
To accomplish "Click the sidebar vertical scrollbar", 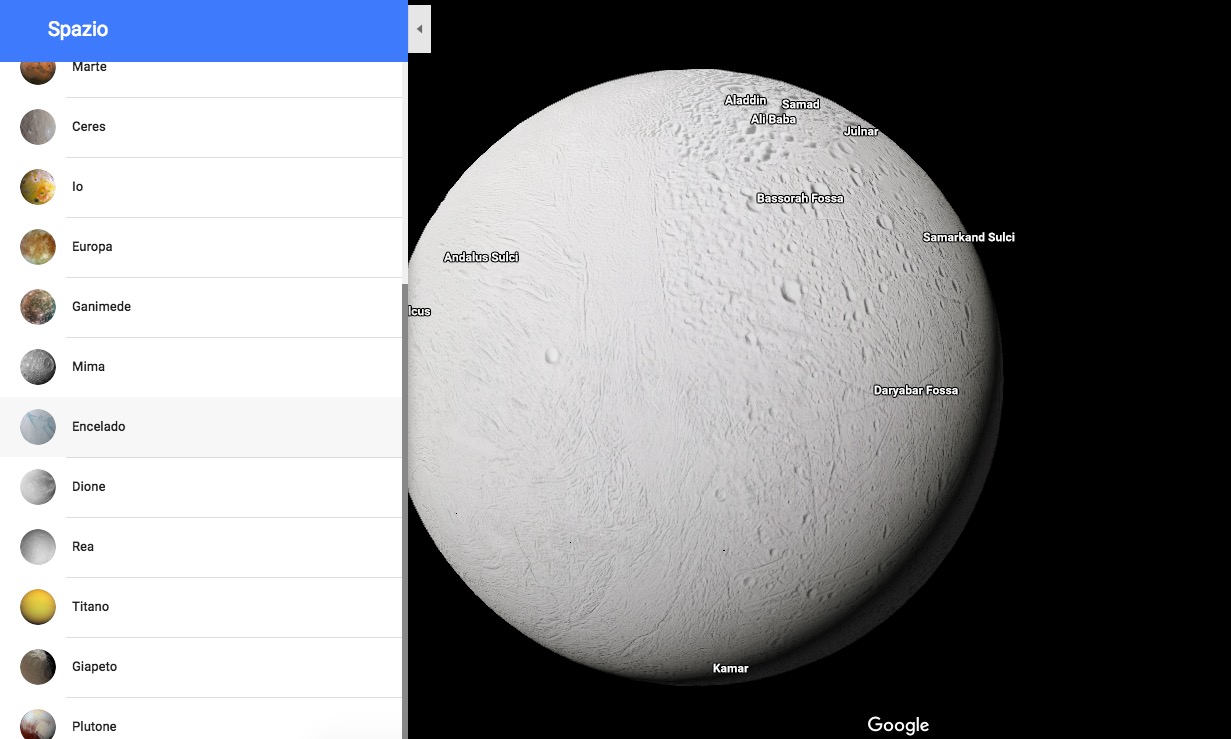I will pos(404,500).
